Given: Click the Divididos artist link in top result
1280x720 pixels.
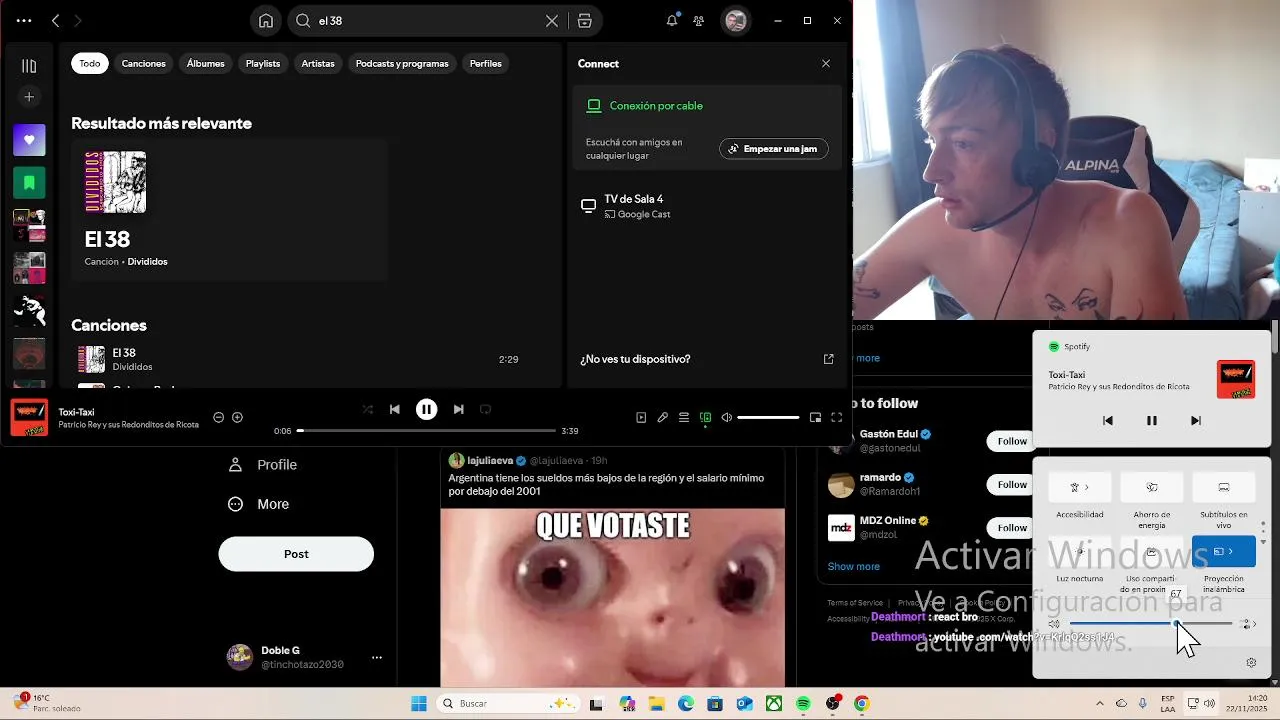Looking at the screenshot, I should (147, 262).
